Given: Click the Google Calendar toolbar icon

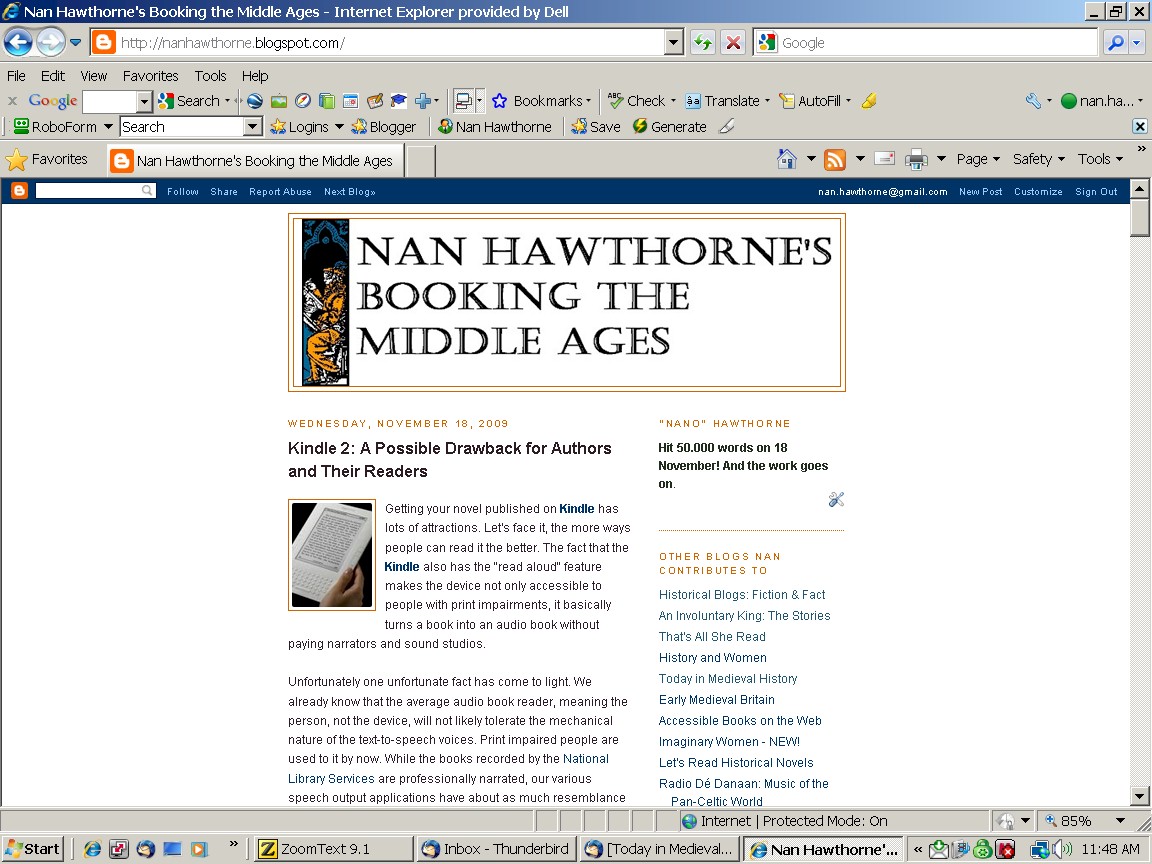Looking at the screenshot, I should click(351, 101).
